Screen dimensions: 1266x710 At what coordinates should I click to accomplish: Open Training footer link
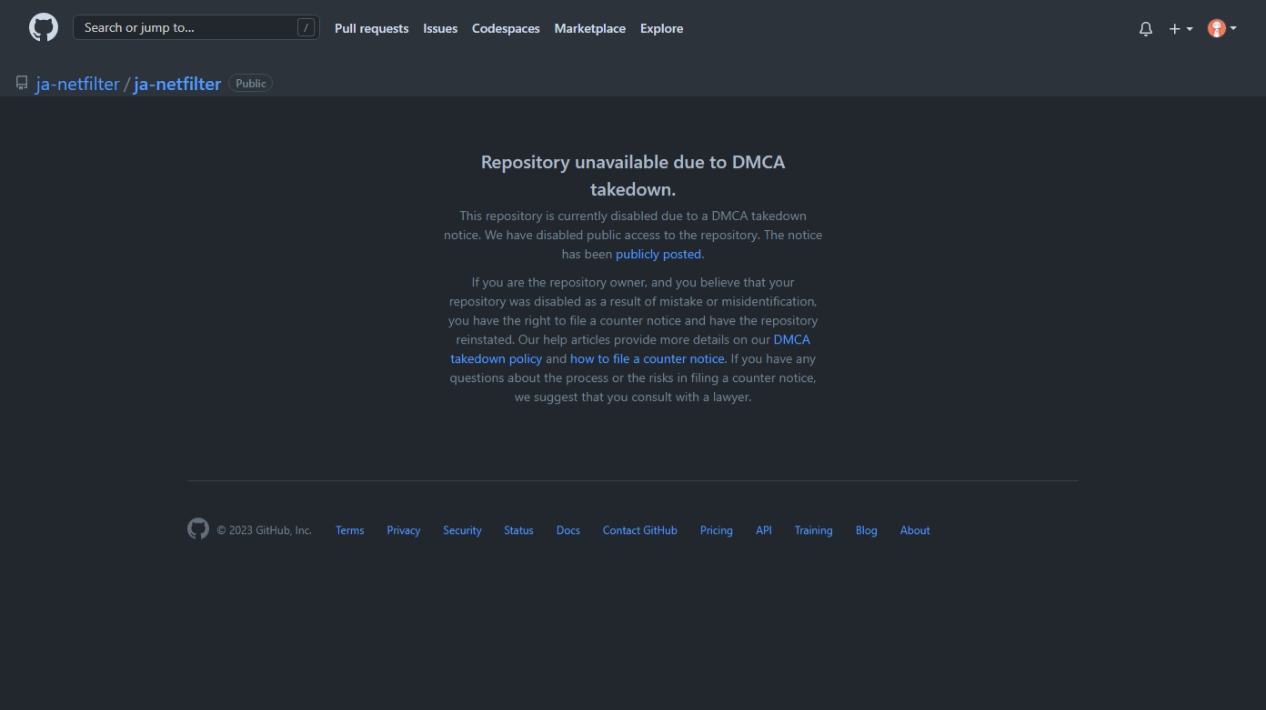[813, 531]
